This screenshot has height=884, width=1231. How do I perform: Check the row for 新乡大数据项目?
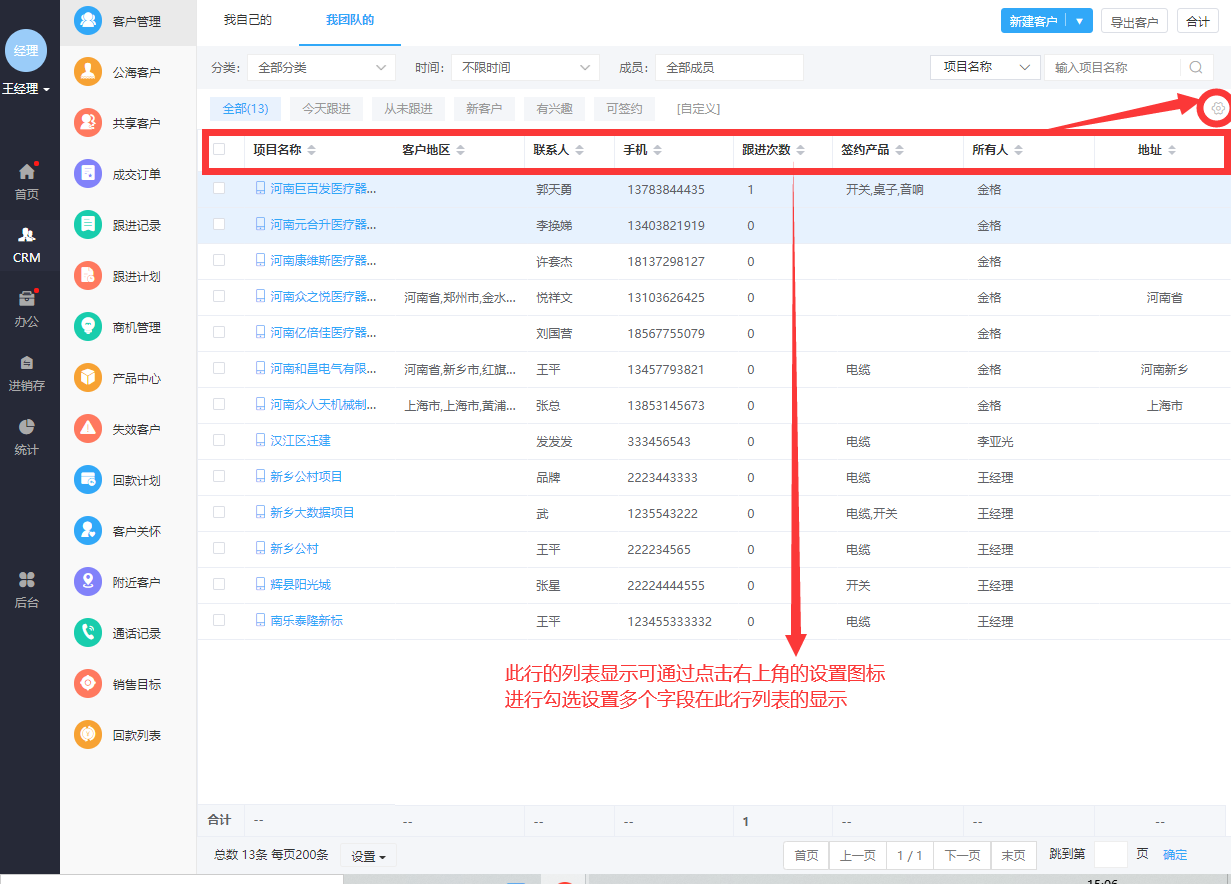pos(219,512)
